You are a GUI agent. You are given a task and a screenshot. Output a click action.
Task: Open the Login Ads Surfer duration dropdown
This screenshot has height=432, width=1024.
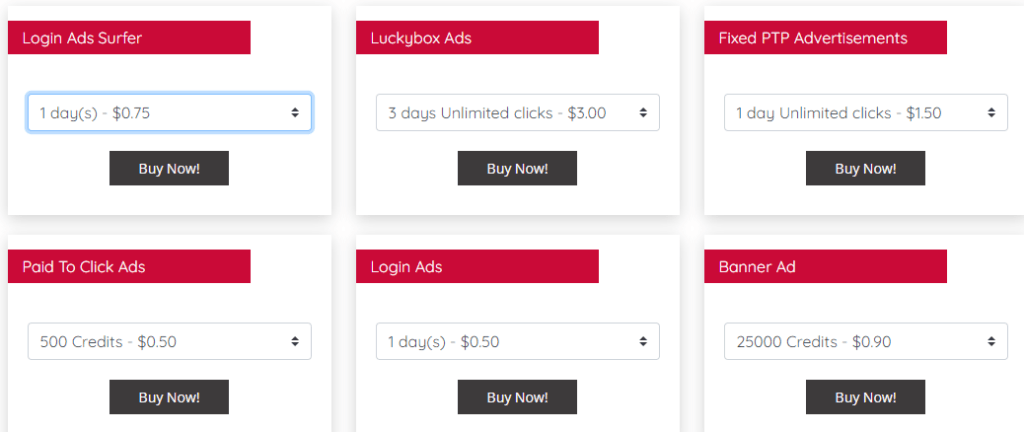pyautogui.click(x=169, y=113)
